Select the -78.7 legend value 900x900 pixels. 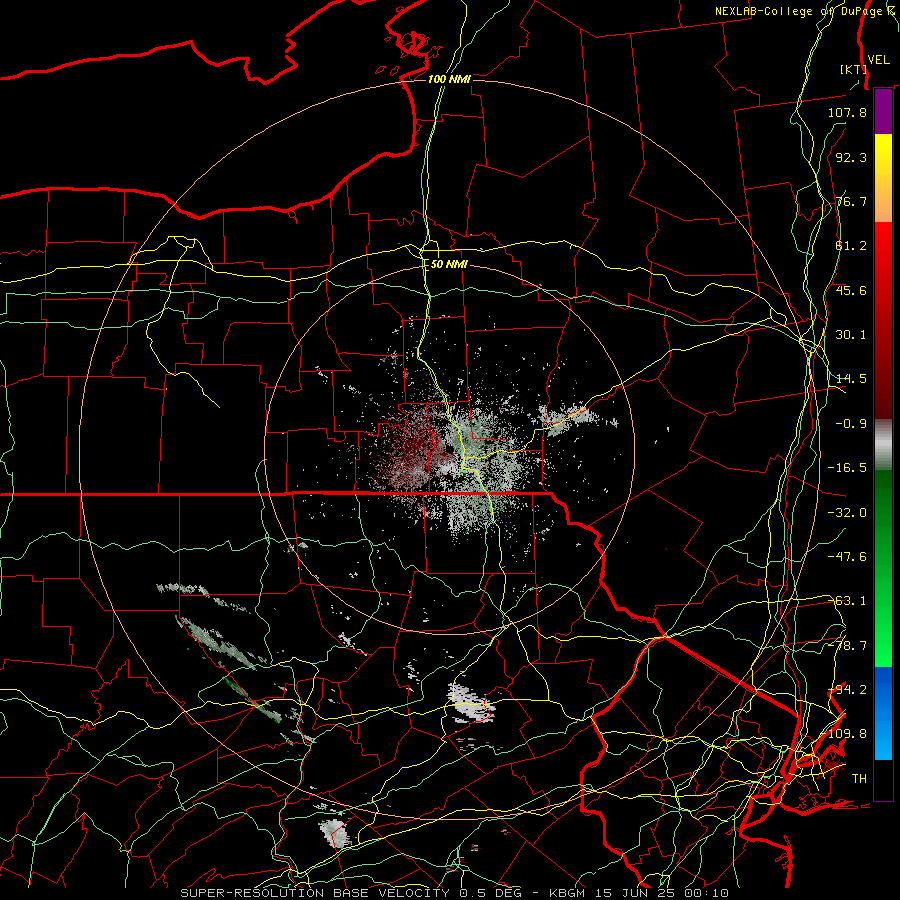point(847,646)
